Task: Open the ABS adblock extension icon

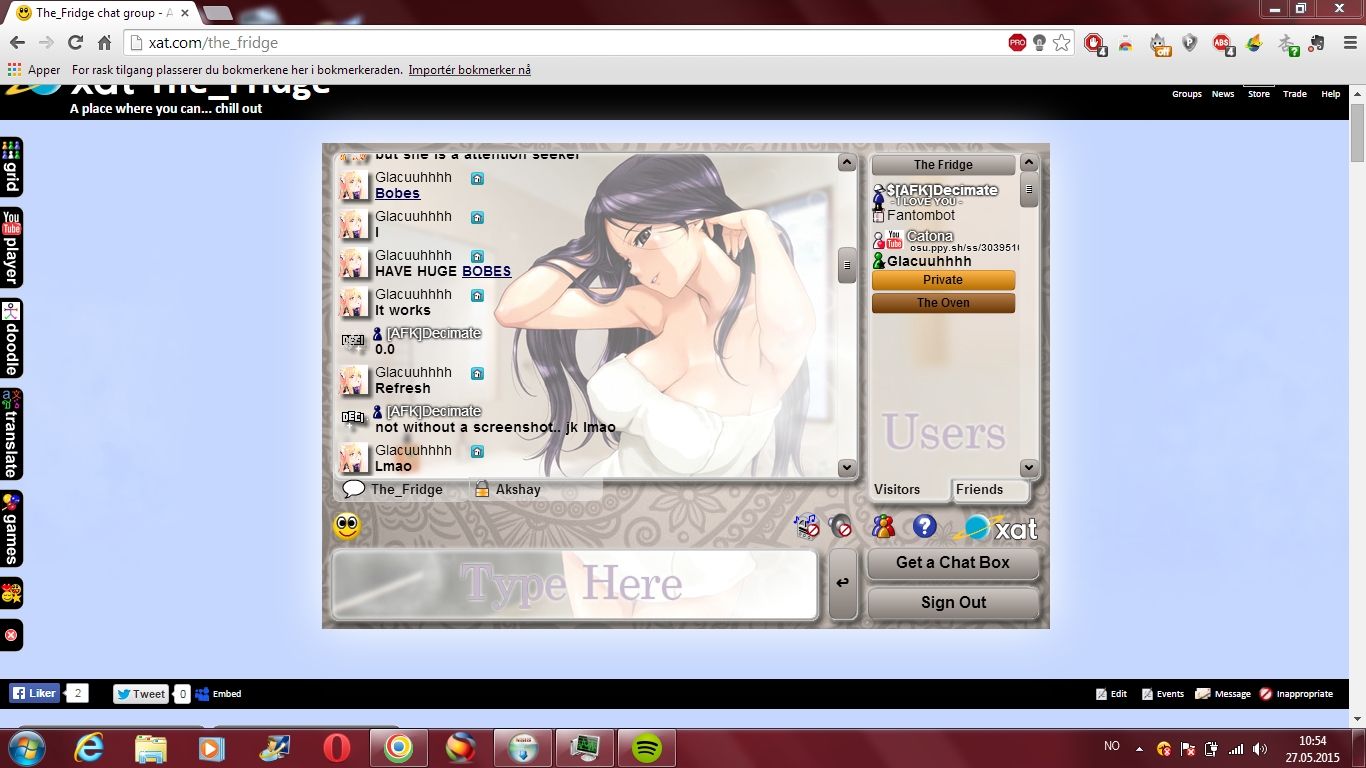Action: pos(1223,44)
